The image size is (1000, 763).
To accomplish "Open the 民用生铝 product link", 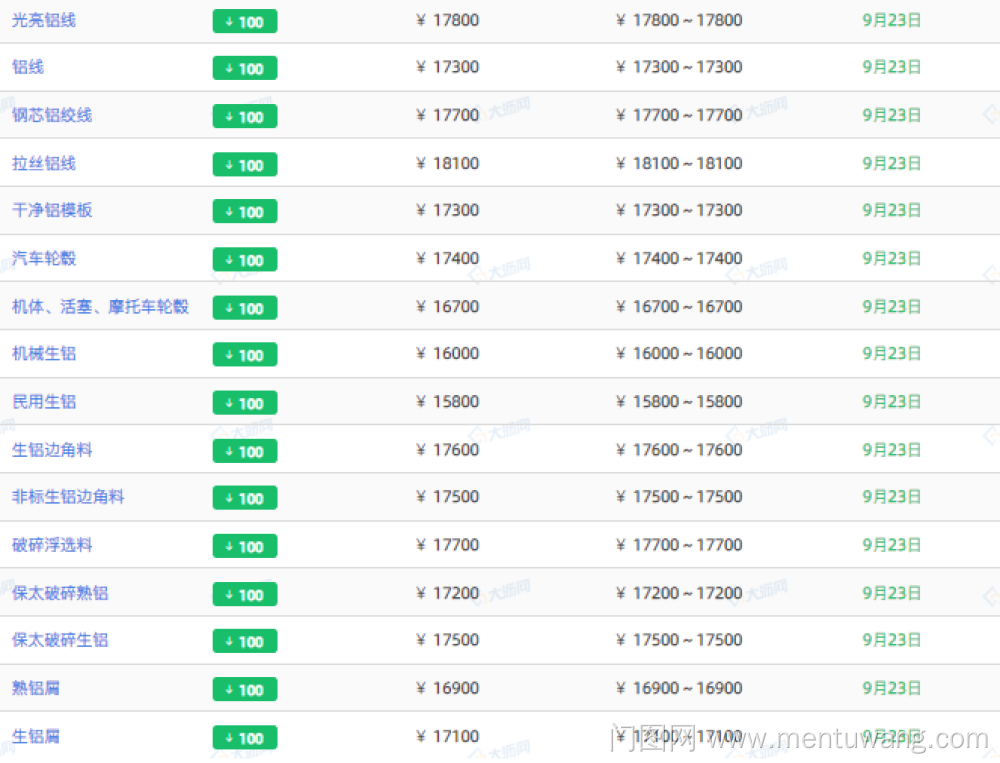I will 44,401.
